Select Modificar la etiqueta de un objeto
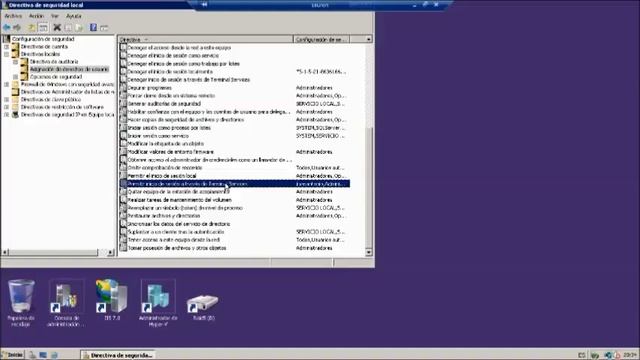This screenshot has width=640, height=360. pos(235,144)
